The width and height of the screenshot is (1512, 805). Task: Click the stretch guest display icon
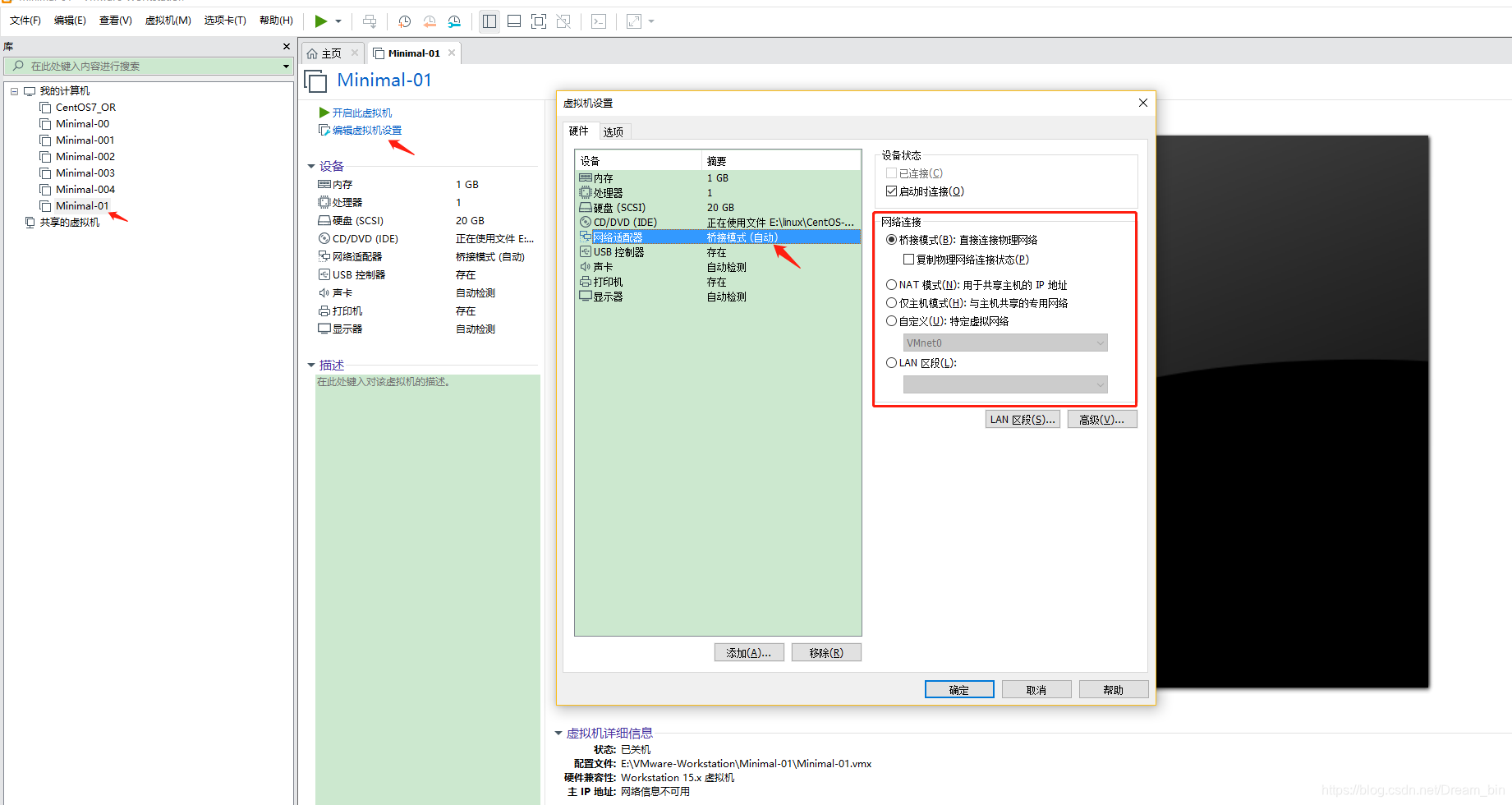[x=634, y=21]
